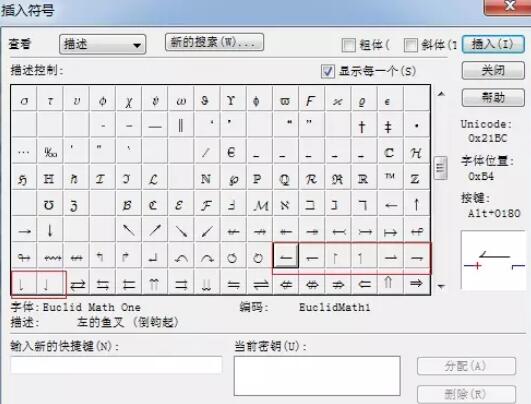This screenshot has width=531, height=404.
Task: Select the euro sign symbol cell
Action: (232, 152)
